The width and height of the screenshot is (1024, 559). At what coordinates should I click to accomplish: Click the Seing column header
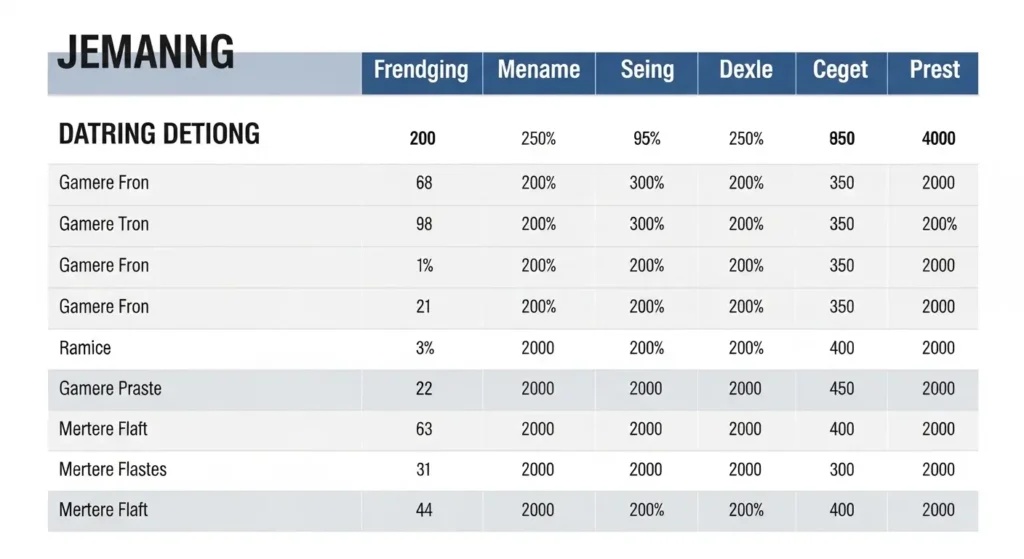(646, 71)
